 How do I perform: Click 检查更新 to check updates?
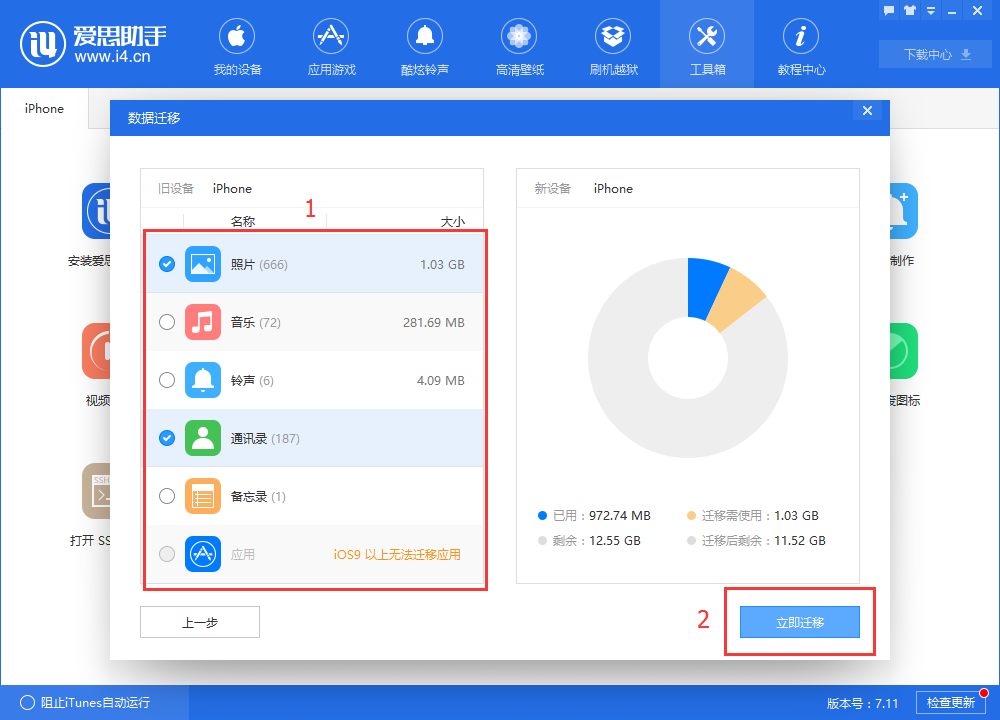[951, 702]
